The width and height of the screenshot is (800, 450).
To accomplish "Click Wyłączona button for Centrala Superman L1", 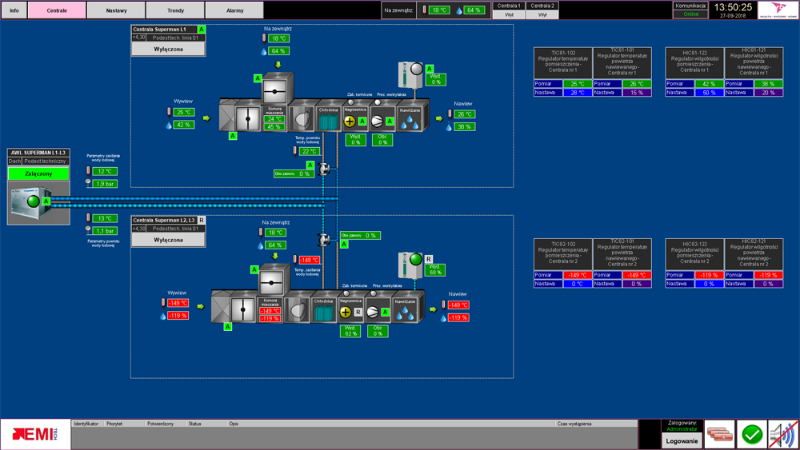I will point(168,48).
